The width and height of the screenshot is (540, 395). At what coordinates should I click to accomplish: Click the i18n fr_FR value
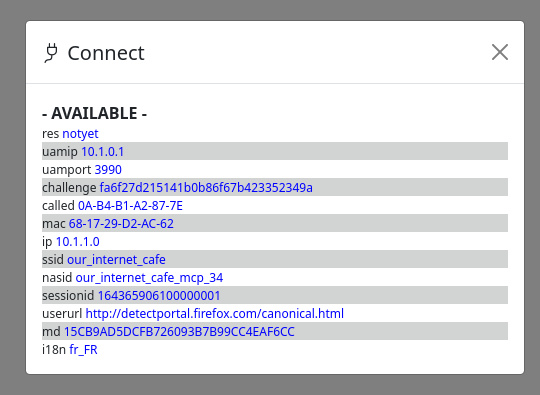tap(83, 350)
